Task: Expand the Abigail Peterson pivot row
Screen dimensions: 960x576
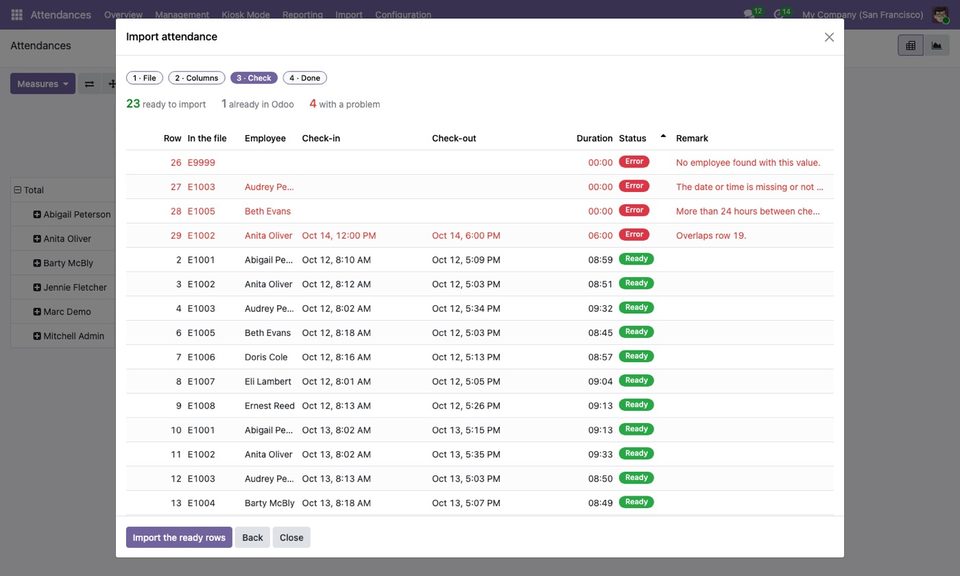Action: click(37, 214)
